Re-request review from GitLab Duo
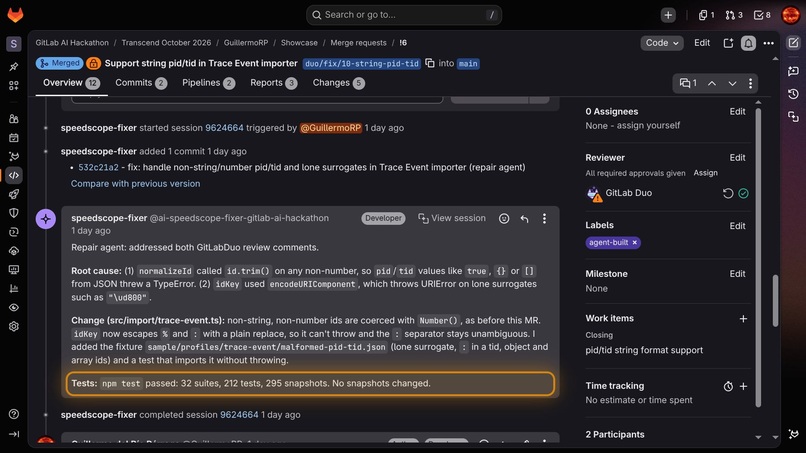This screenshot has height=453, width=806. [728, 193]
